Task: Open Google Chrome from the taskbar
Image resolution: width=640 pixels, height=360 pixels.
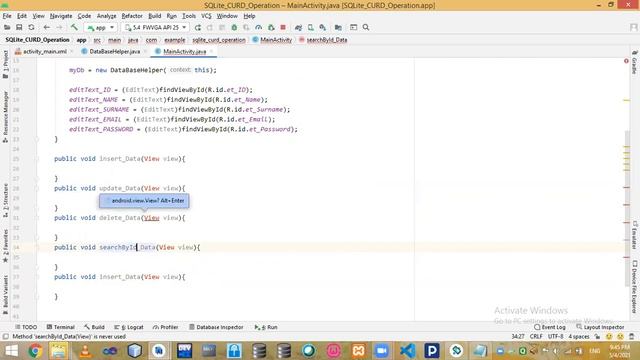Action: [x=35, y=351]
